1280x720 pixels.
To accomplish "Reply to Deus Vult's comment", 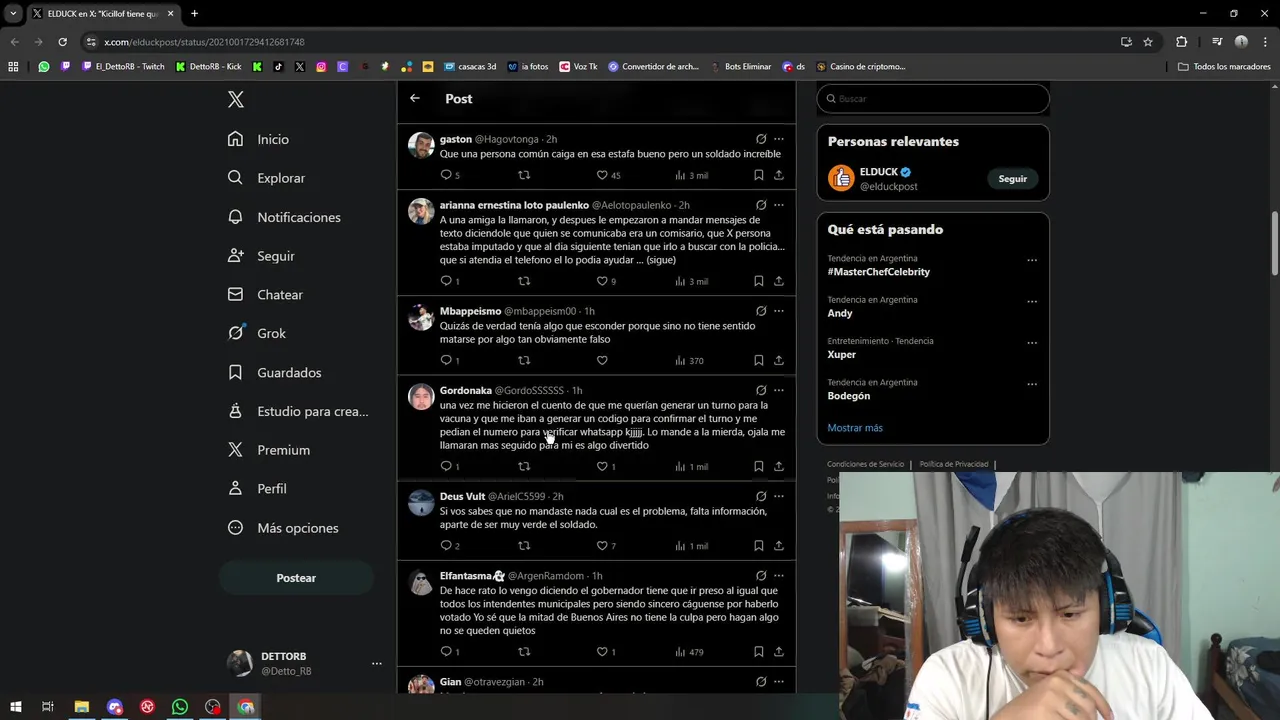I will [446, 546].
